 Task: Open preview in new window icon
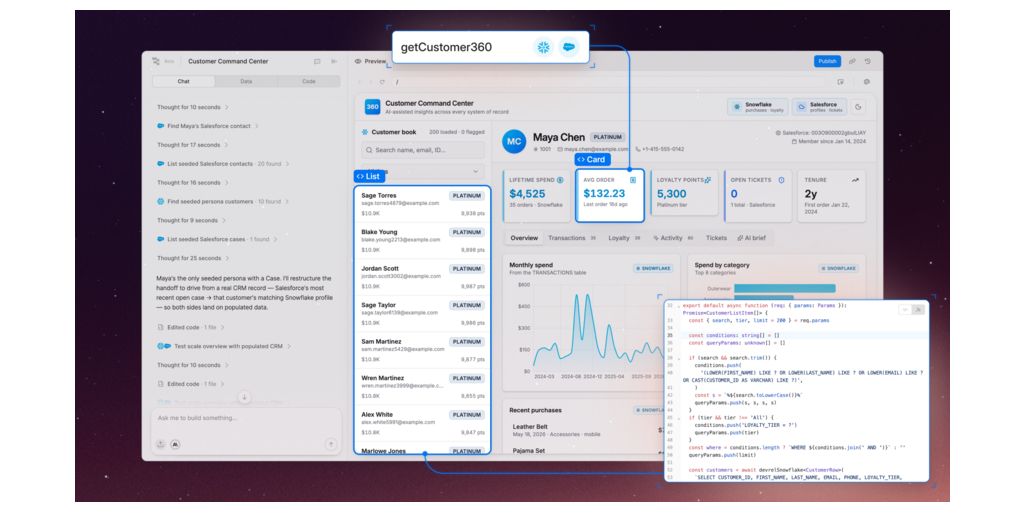(x=840, y=82)
